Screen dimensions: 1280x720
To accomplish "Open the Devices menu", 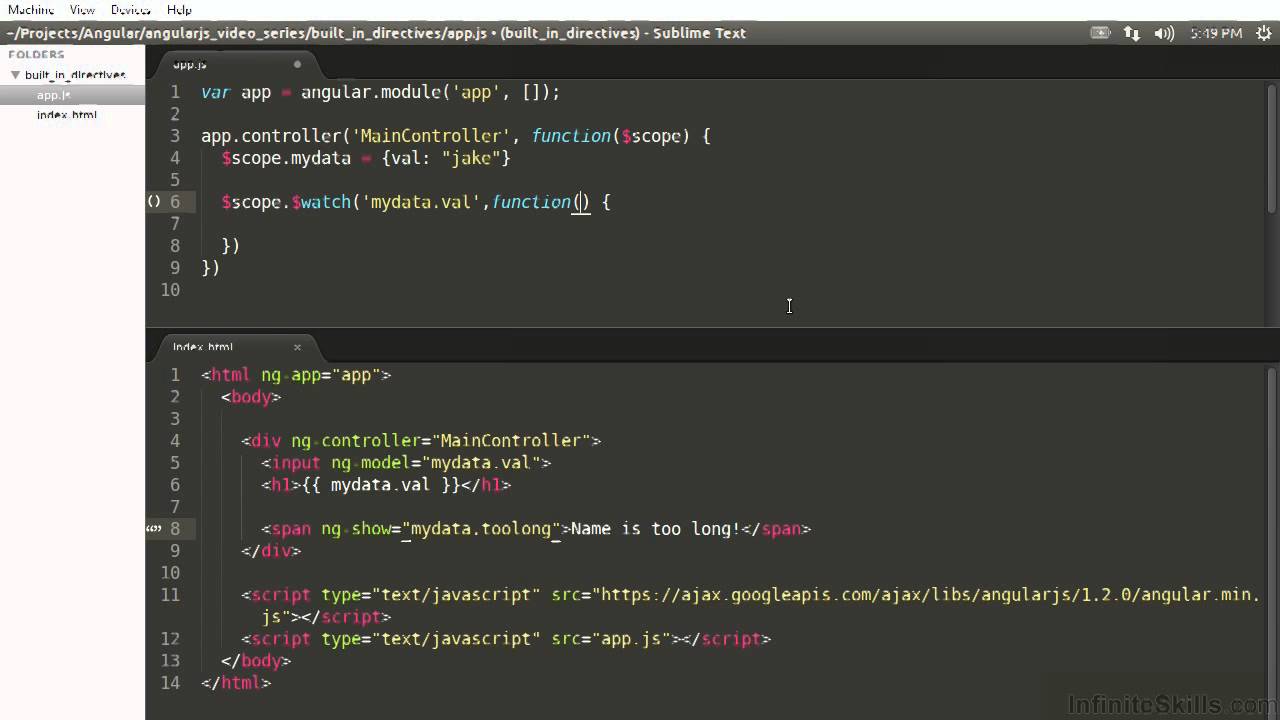I will (x=131, y=9).
